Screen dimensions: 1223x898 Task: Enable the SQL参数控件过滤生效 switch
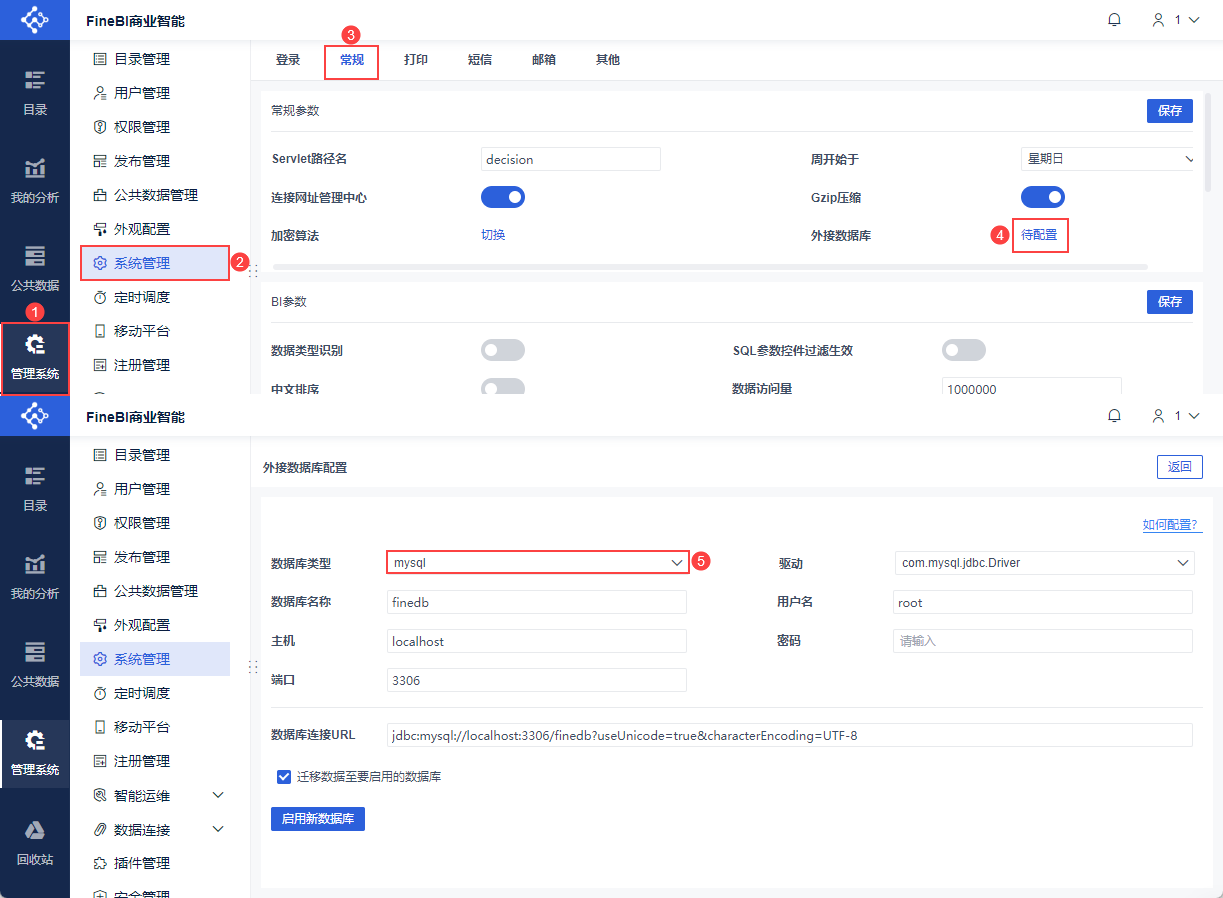point(964,350)
